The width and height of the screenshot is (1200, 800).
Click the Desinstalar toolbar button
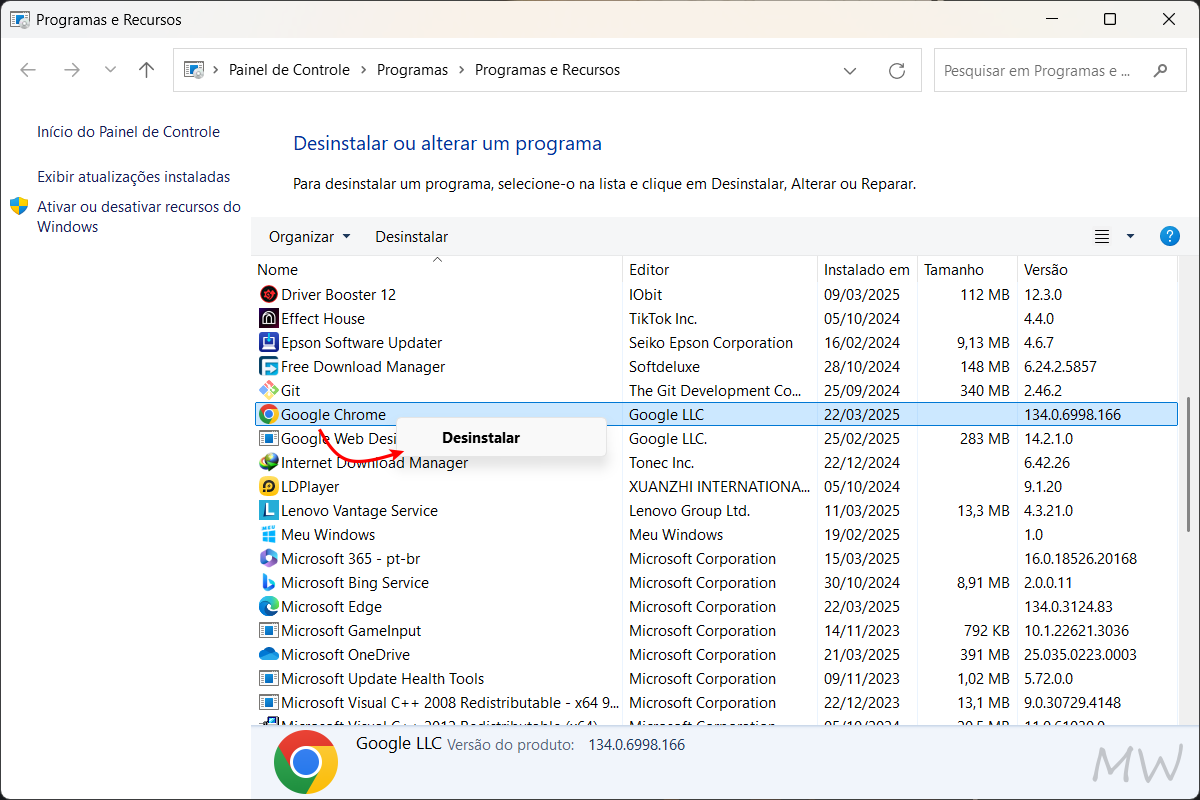click(411, 236)
